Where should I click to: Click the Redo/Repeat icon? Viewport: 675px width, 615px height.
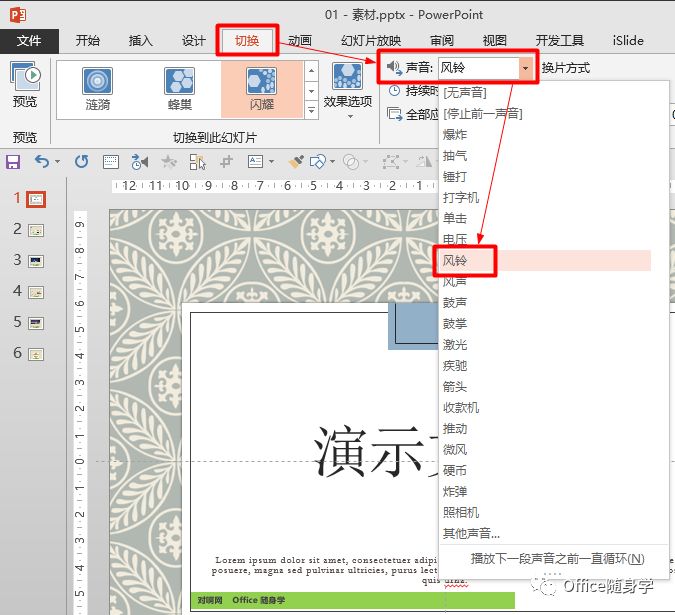81,162
